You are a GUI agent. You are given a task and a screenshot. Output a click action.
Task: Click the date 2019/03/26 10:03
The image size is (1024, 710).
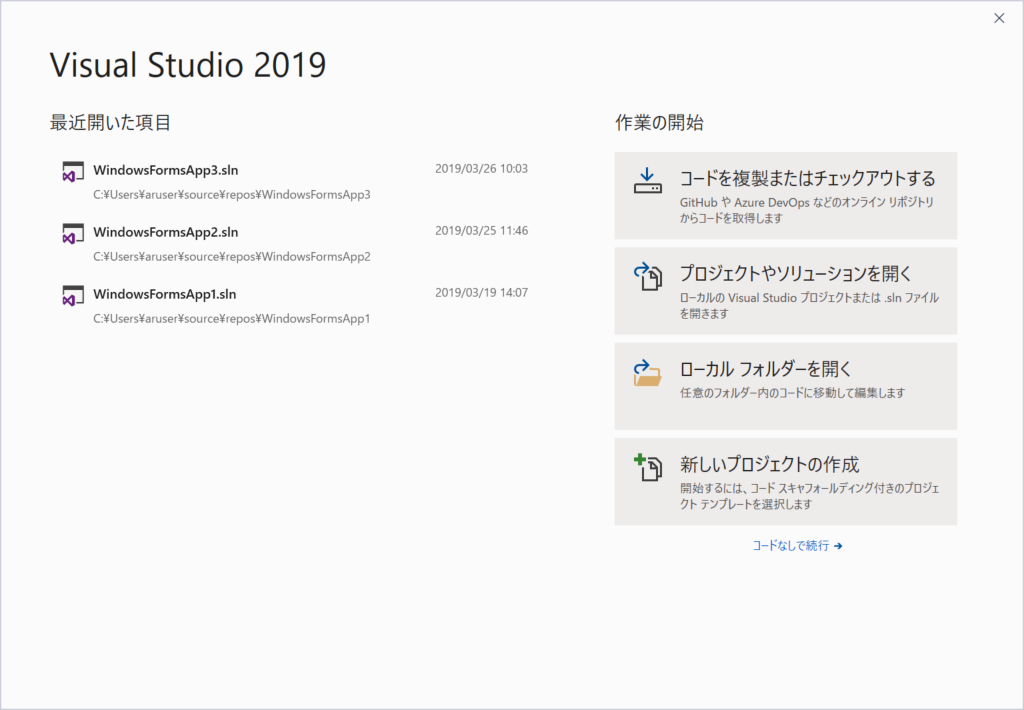(x=481, y=169)
